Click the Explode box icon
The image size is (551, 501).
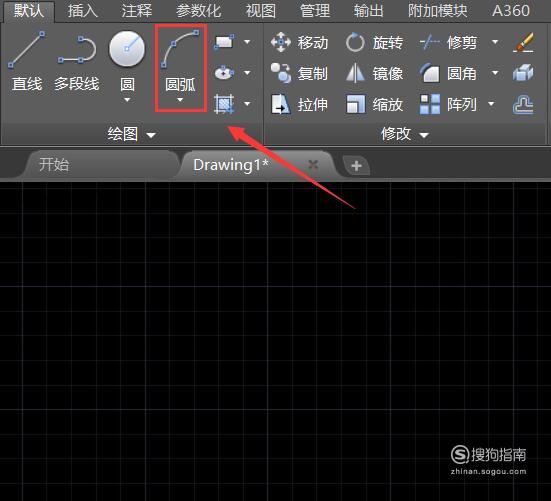click(523, 73)
